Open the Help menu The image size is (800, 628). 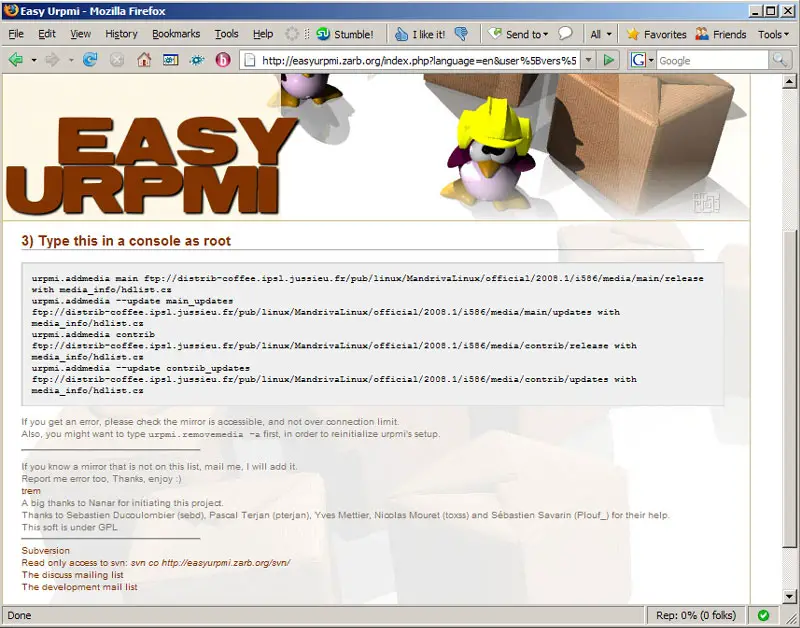(x=263, y=34)
